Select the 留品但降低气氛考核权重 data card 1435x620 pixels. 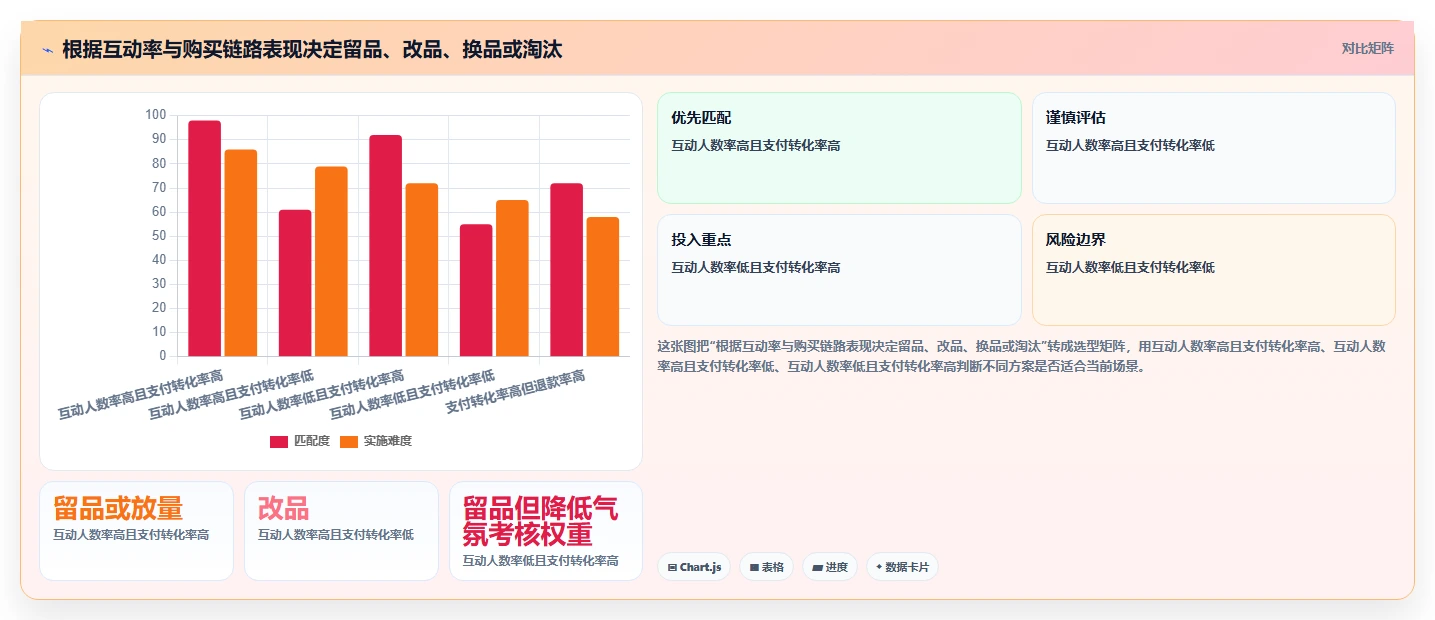pos(546,531)
